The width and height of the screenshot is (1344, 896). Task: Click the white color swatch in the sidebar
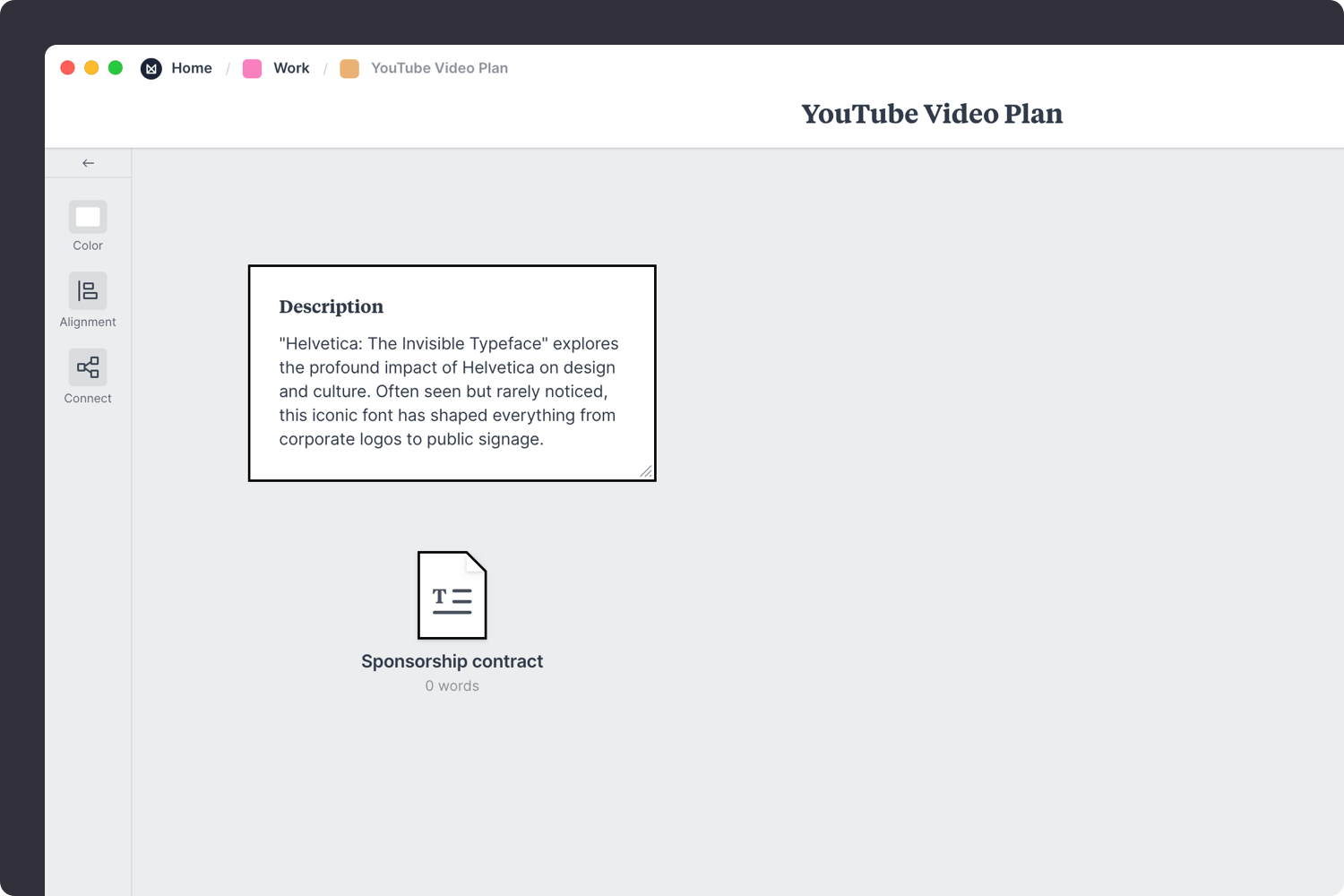pos(87,216)
